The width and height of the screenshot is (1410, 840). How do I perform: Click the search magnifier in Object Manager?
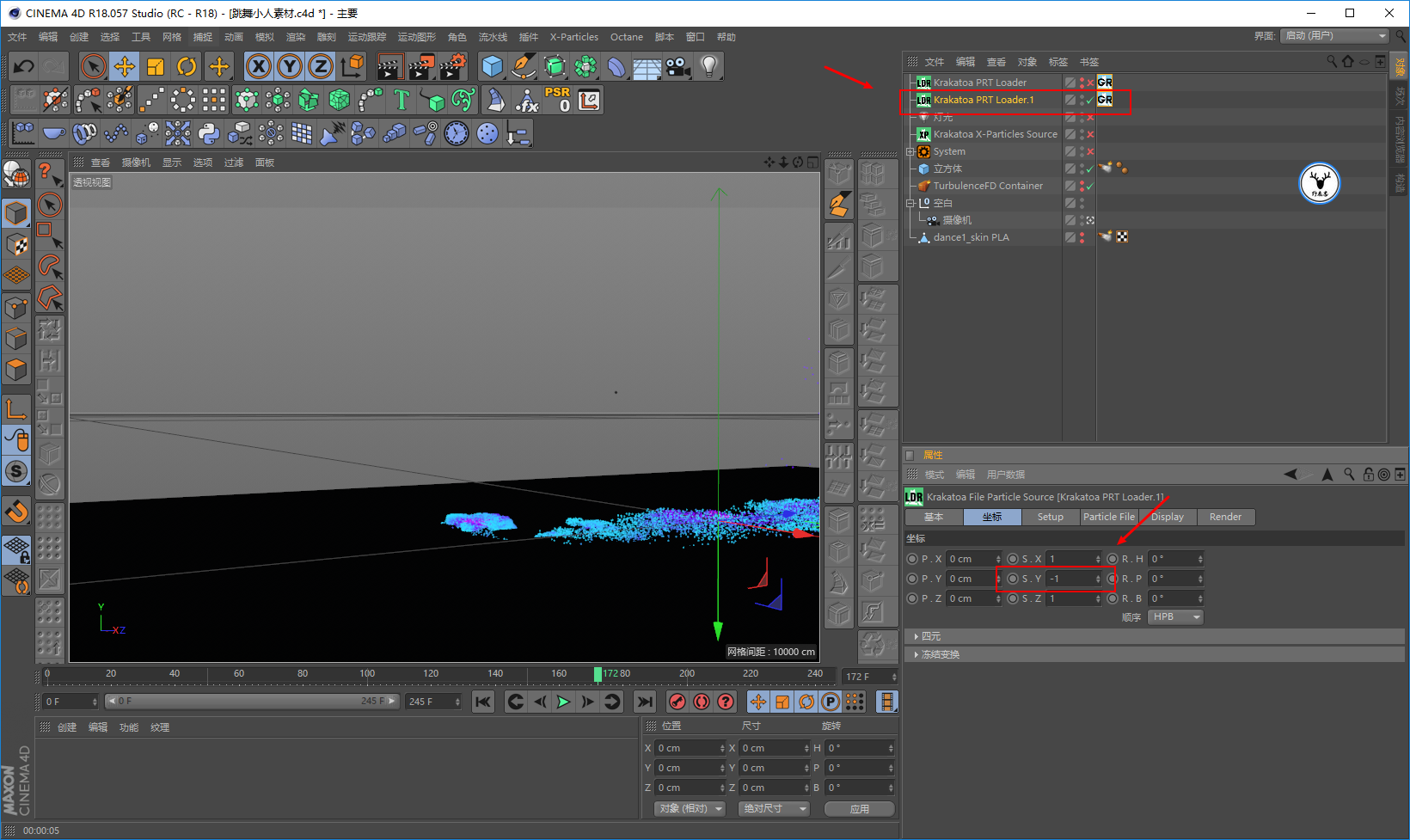tap(1332, 61)
